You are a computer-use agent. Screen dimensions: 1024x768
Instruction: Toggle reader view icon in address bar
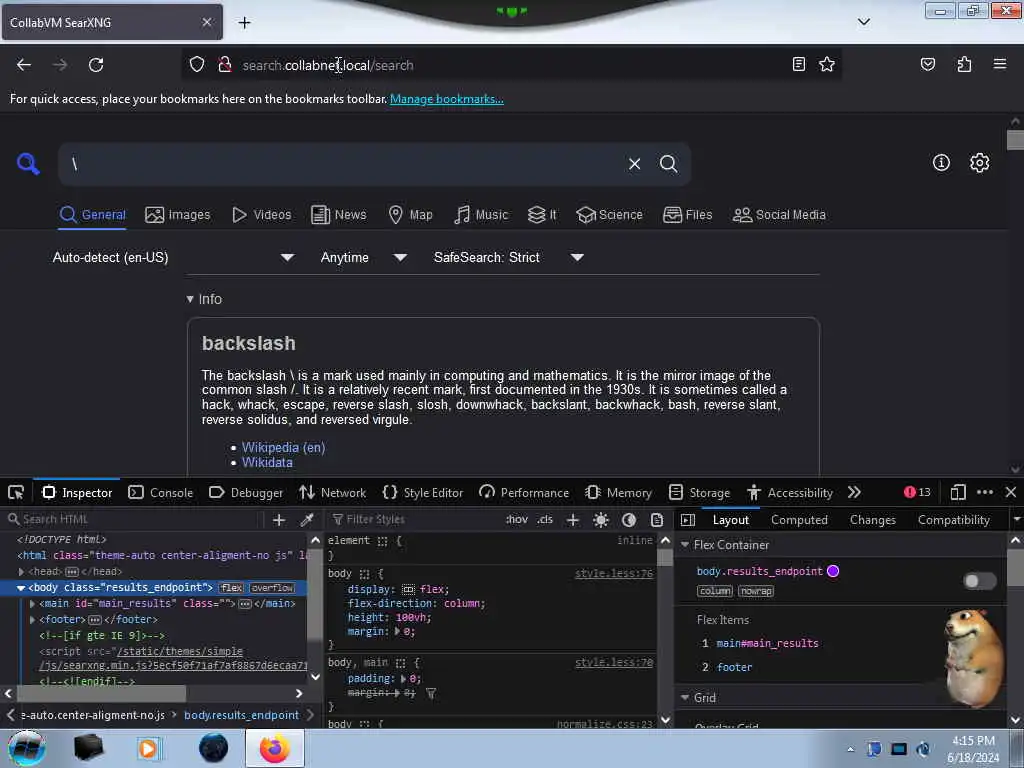(x=798, y=65)
